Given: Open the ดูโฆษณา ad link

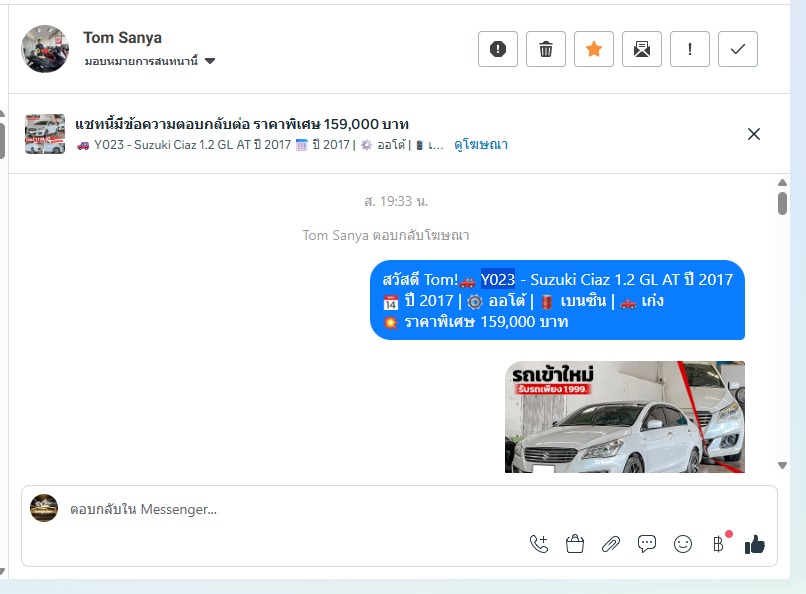Looking at the screenshot, I should point(481,145).
